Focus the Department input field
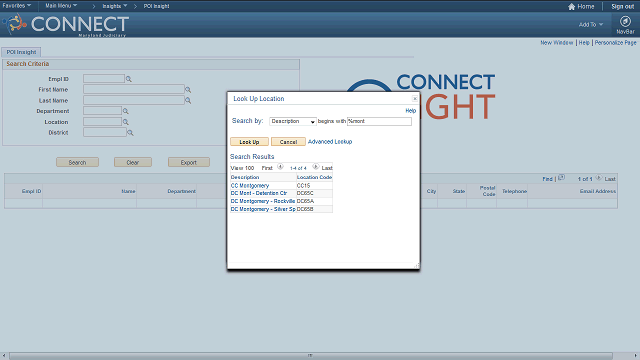 (x=102, y=111)
